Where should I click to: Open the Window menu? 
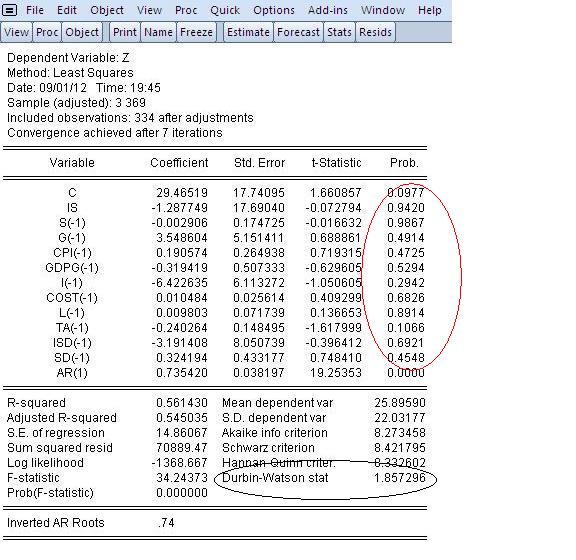coord(383,10)
